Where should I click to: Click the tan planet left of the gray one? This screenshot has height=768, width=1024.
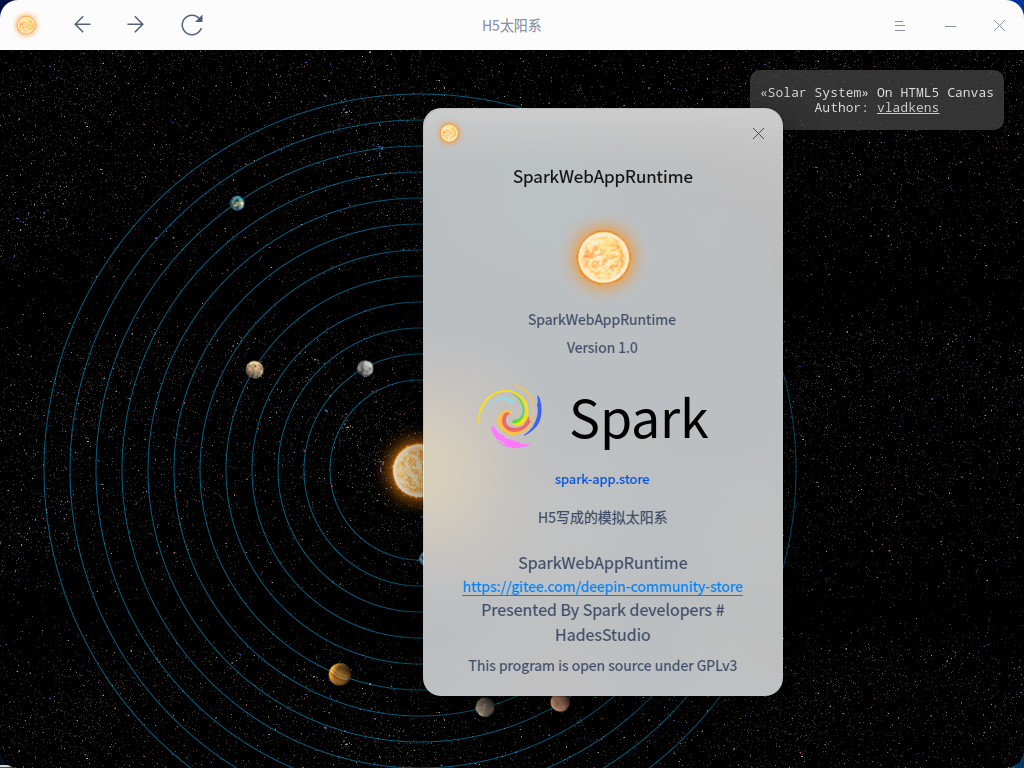255,369
